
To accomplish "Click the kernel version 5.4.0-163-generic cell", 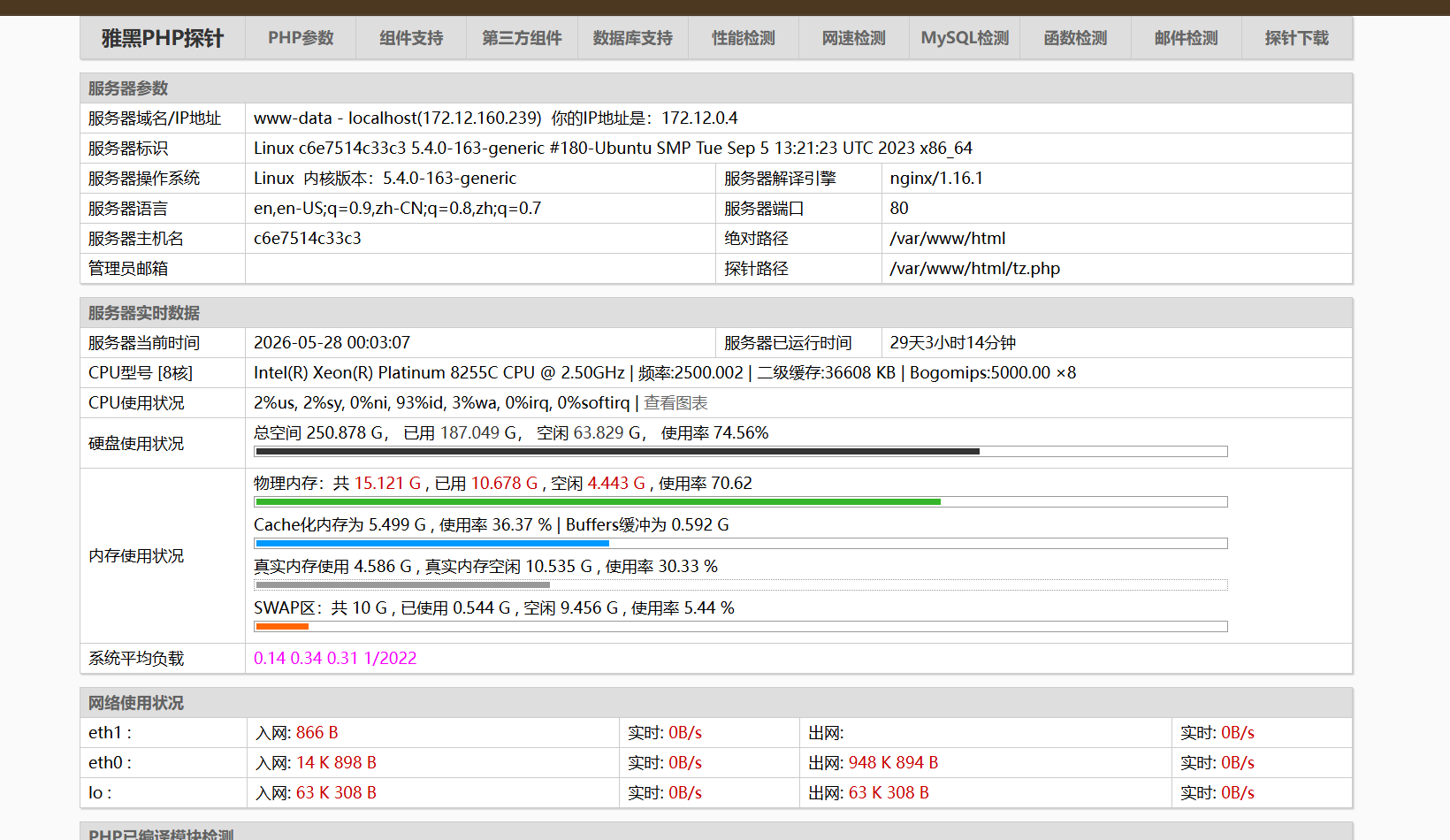I will (x=385, y=178).
